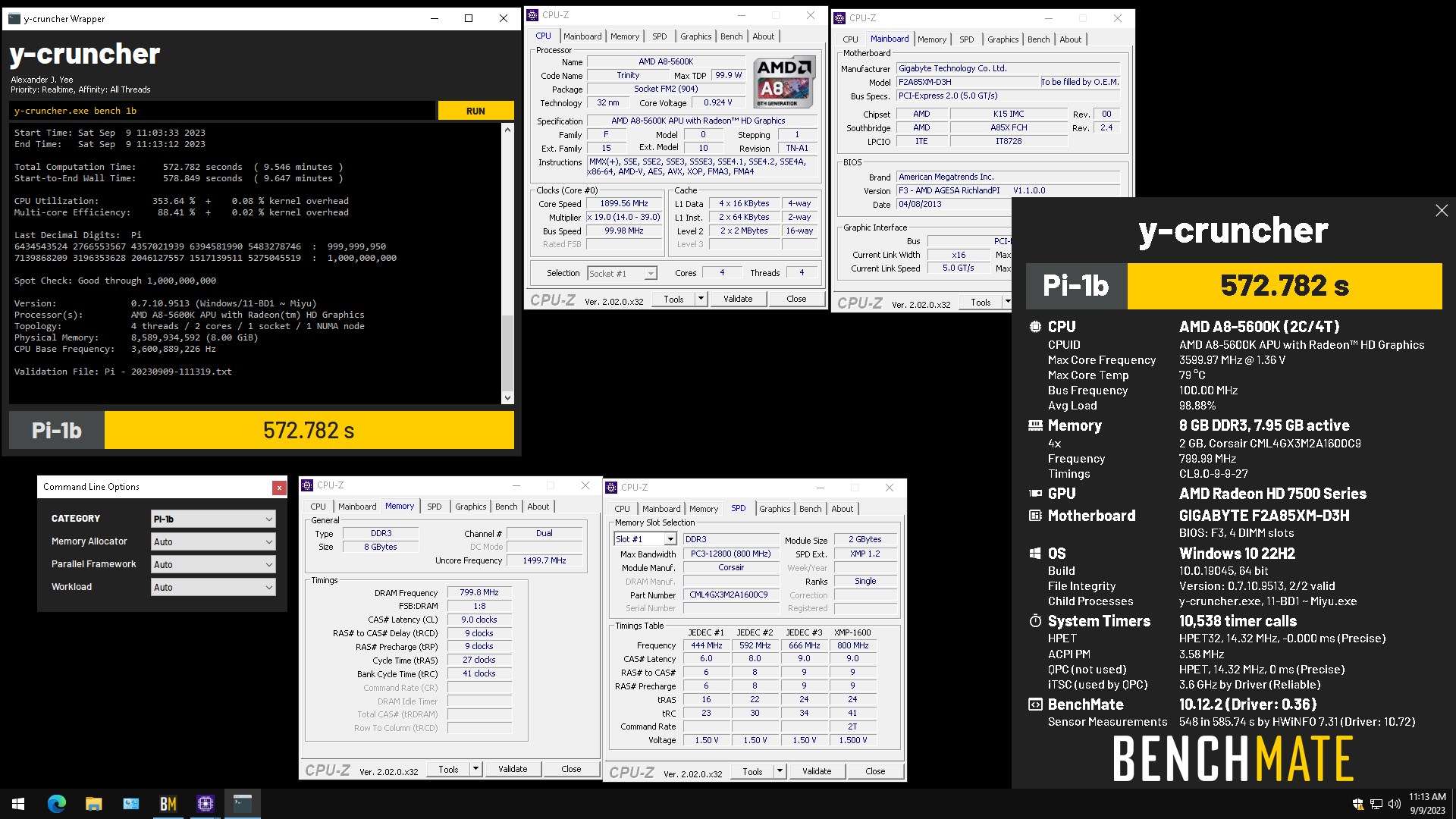The height and width of the screenshot is (819, 1456).
Task: Close the Command Line Options panel
Action: [x=279, y=488]
